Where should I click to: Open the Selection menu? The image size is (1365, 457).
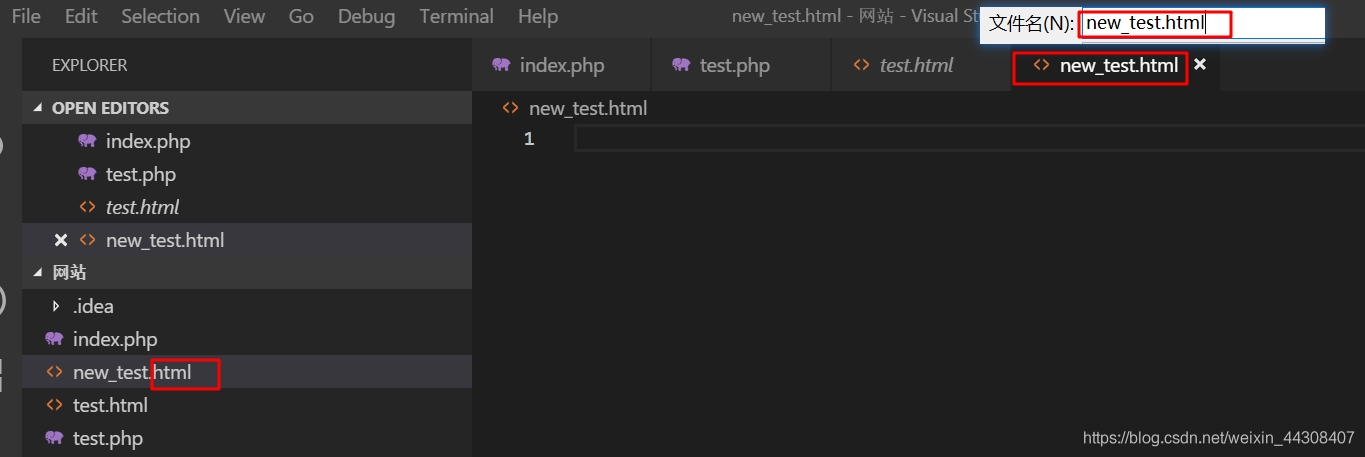point(160,16)
